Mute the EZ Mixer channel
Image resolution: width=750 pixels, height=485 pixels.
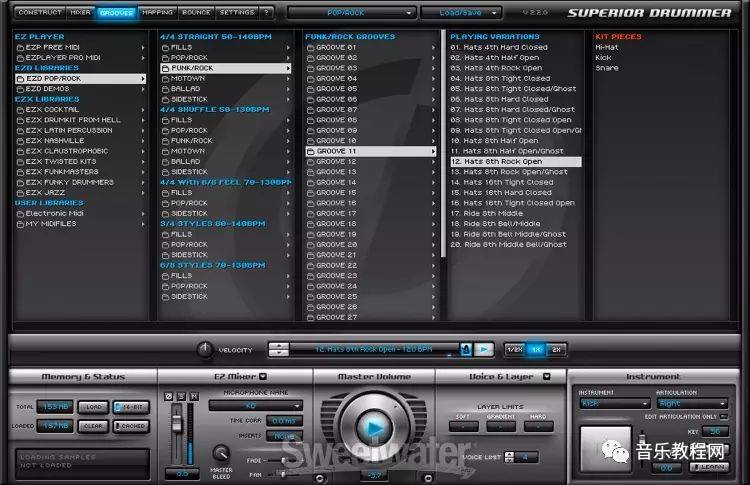click(x=194, y=396)
